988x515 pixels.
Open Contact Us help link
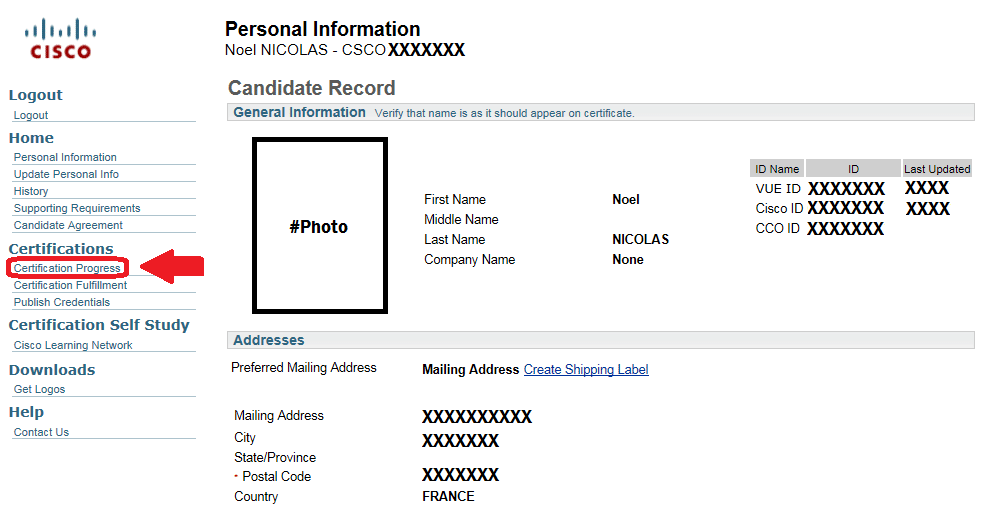click(41, 432)
